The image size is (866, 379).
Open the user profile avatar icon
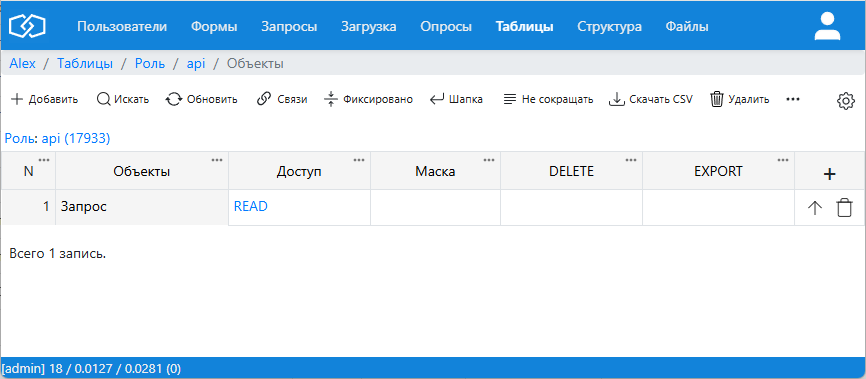point(827,27)
